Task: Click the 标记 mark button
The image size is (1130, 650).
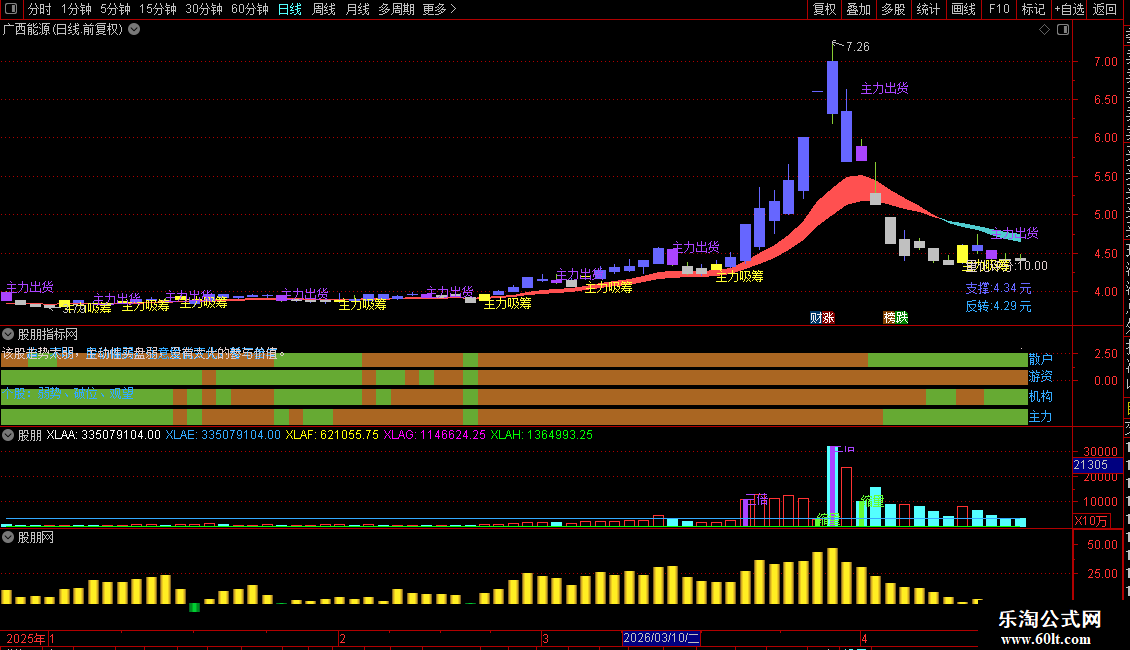Action: pyautogui.click(x=1033, y=9)
